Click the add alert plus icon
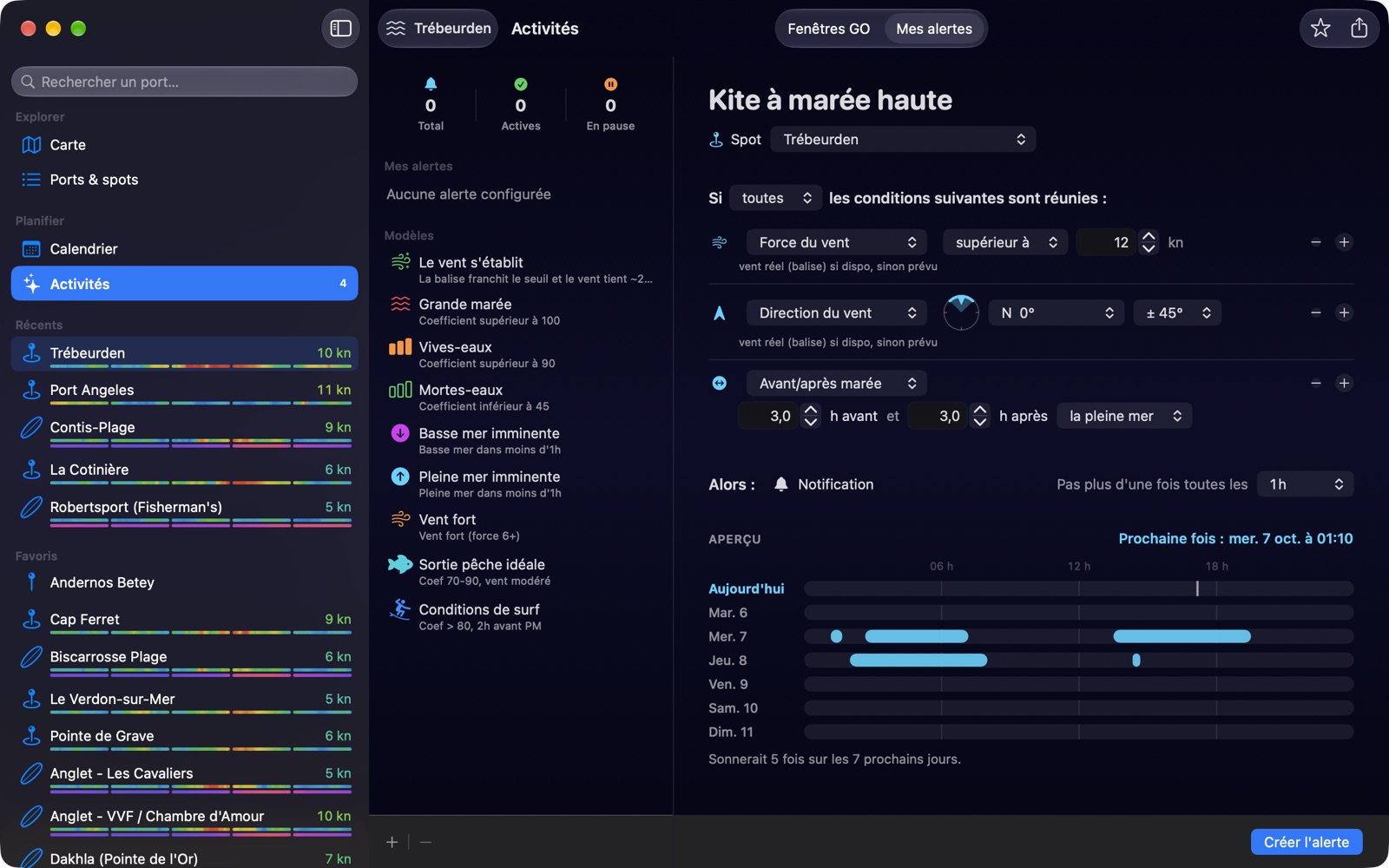 pyautogui.click(x=392, y=842)
